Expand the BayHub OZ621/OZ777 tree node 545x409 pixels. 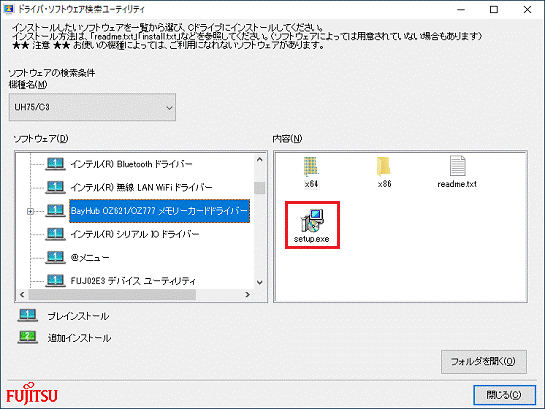coord(31,211)
